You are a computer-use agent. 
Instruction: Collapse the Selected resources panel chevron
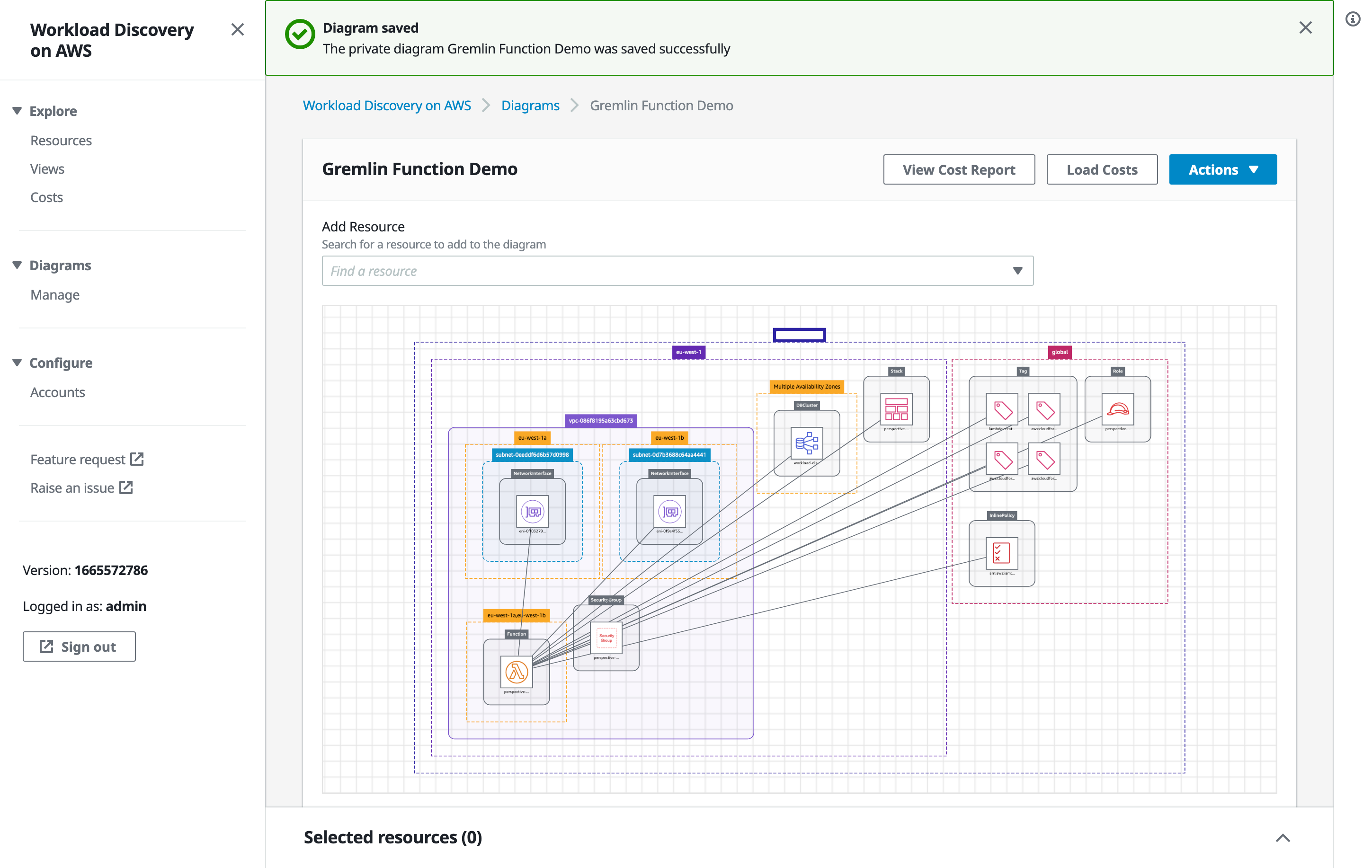(1283, 838)
